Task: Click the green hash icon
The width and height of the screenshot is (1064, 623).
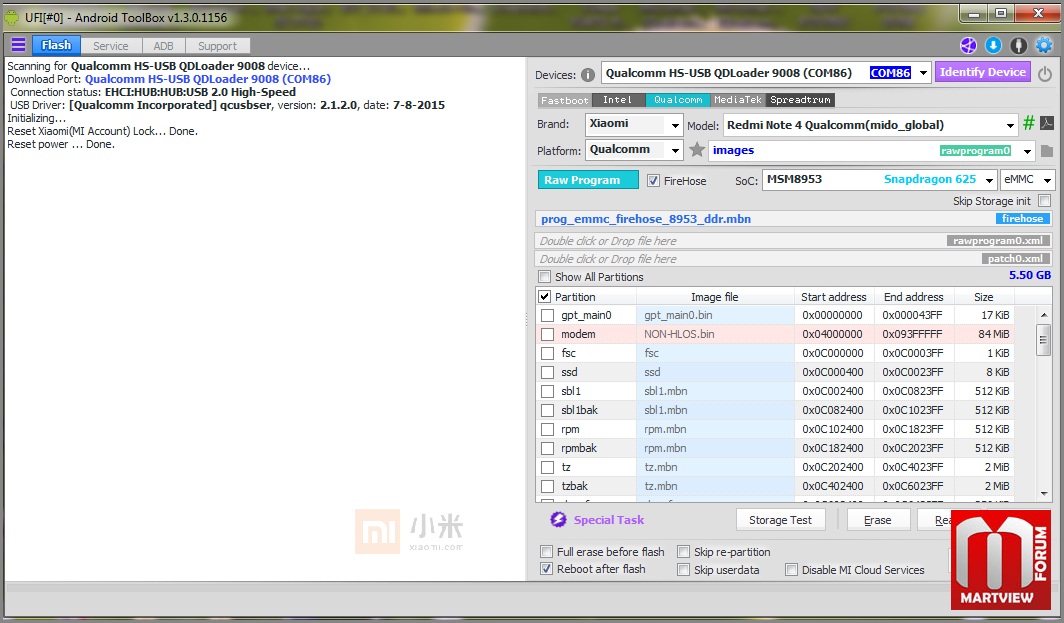Action: 1029,123
